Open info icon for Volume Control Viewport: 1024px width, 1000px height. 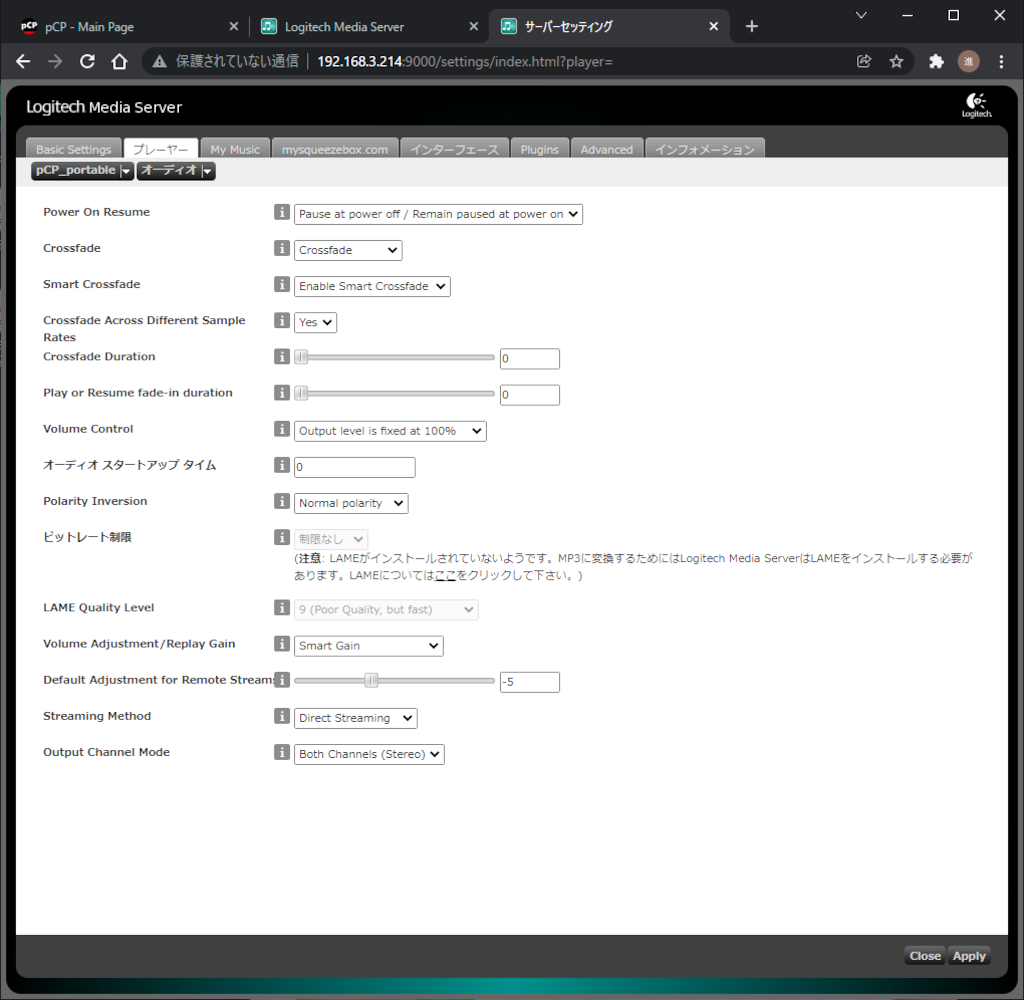coord(281,429)
